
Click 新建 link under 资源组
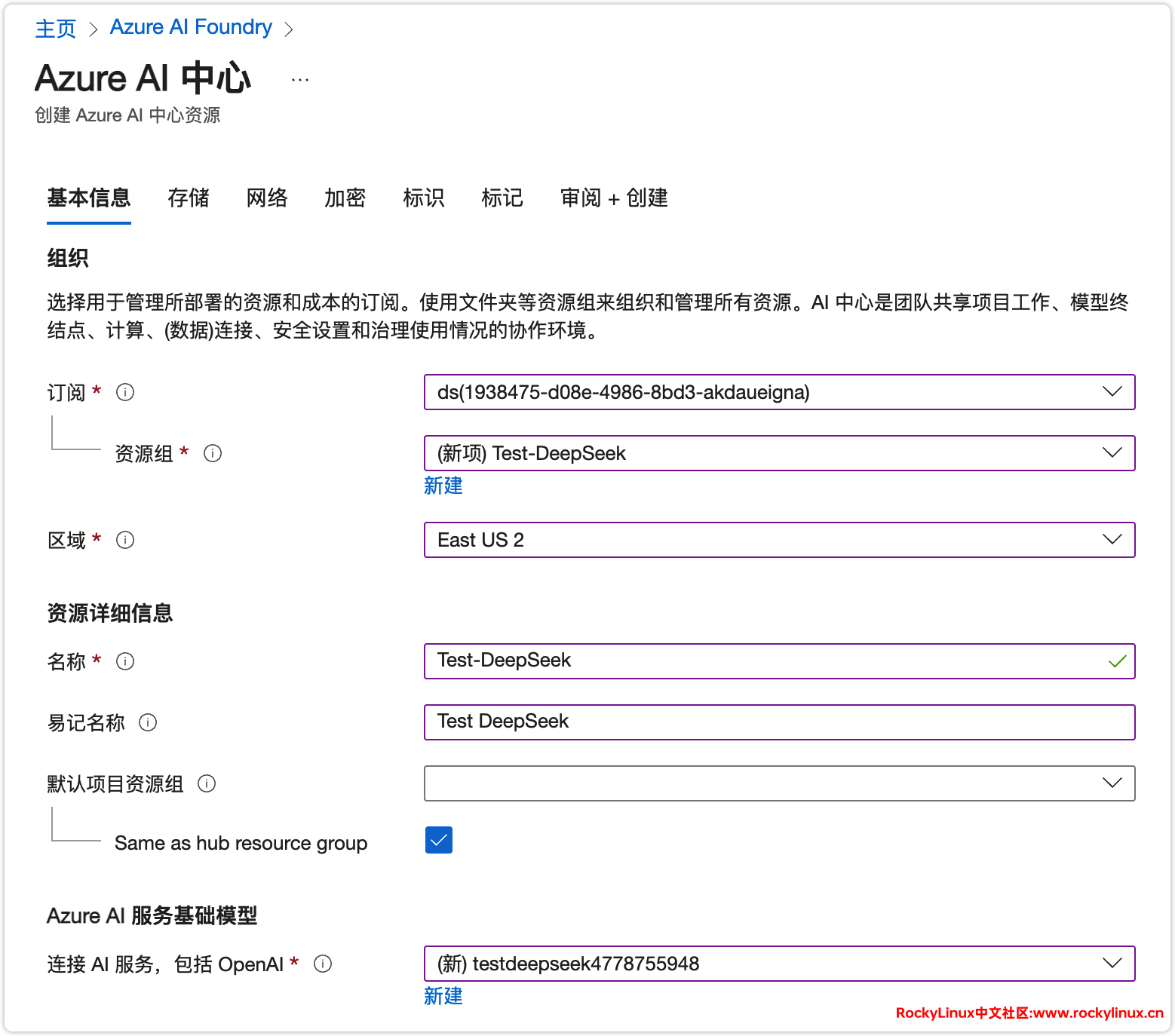point(443,486)
